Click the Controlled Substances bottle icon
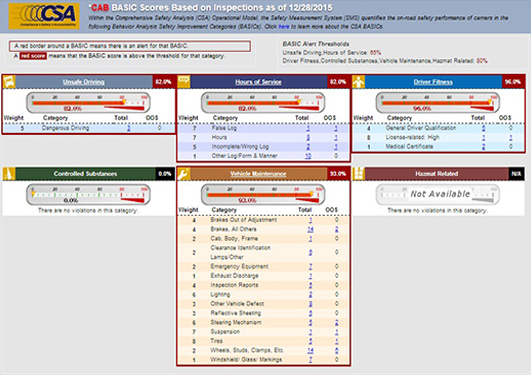This screenshot has width=531, height=375. coord(9,174)
